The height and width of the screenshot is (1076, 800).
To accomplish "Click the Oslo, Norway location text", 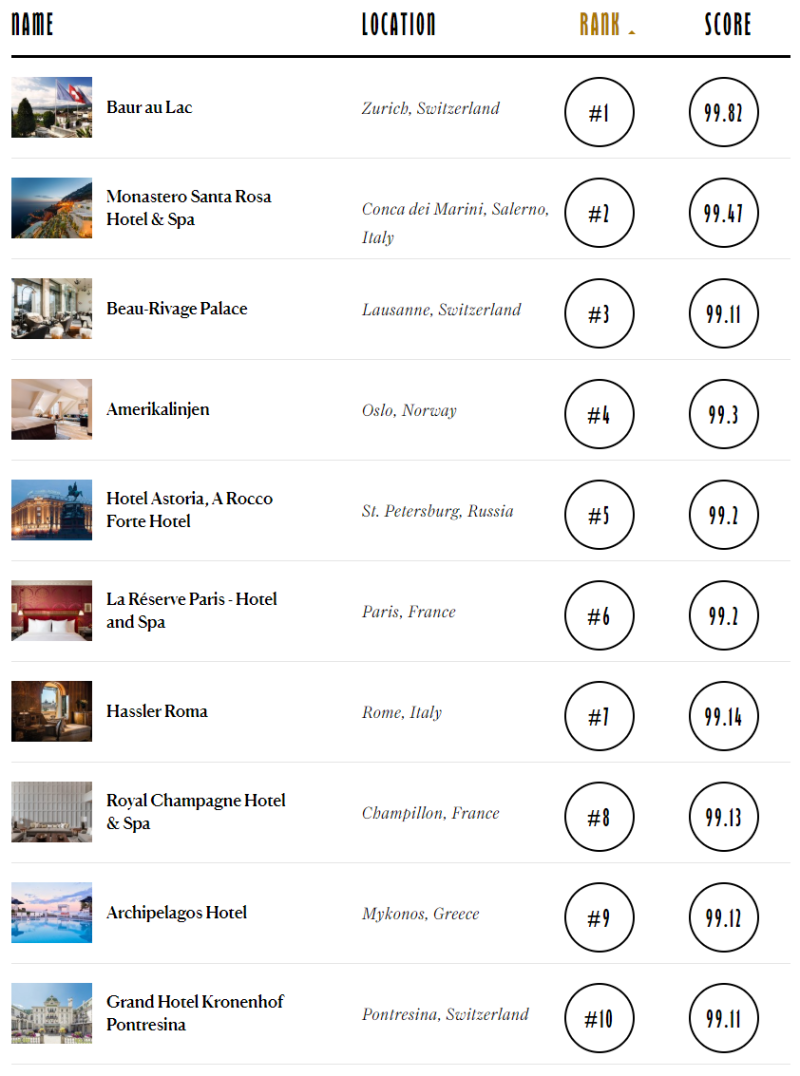I will pyautogui.click(x=409, y=410).
